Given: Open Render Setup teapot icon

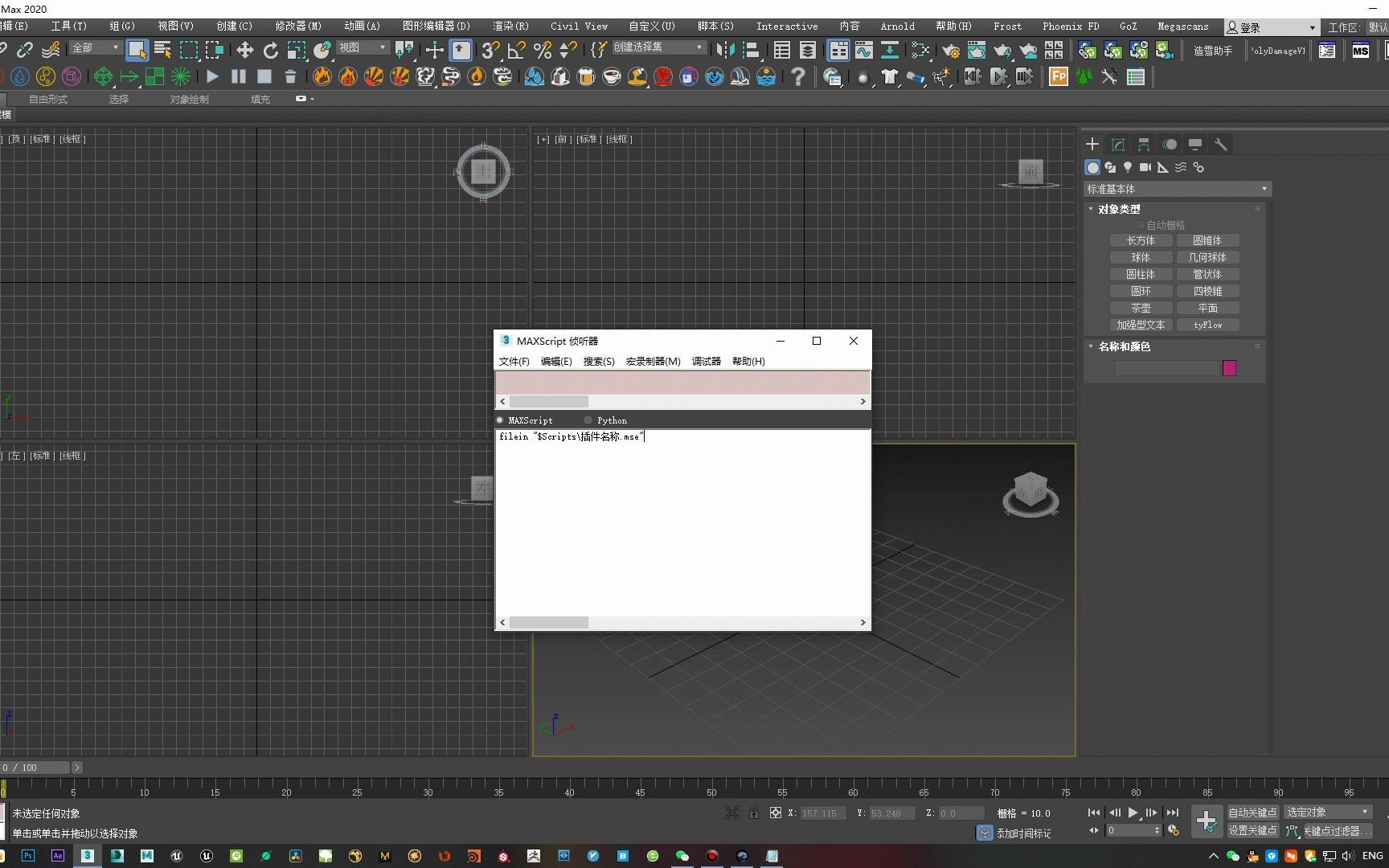Looking at the screenshot, I should coord(950,51).
